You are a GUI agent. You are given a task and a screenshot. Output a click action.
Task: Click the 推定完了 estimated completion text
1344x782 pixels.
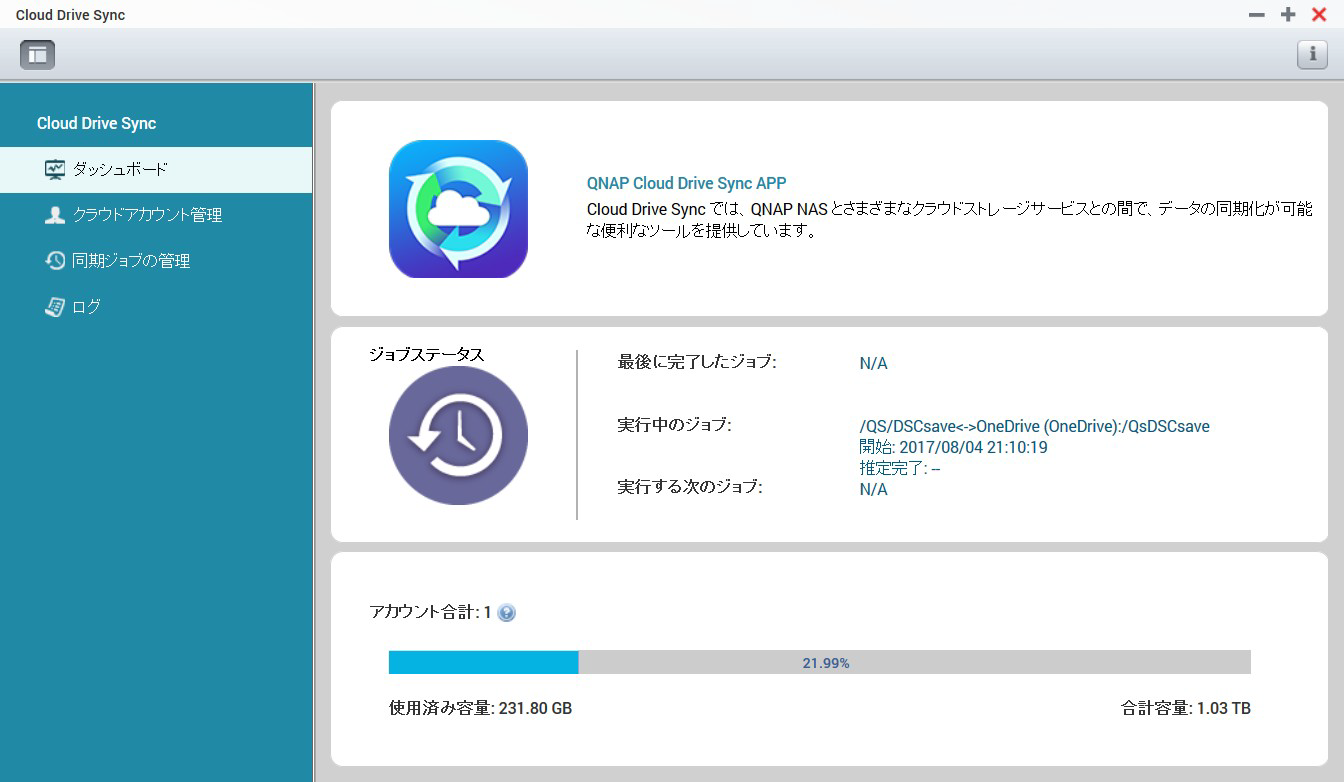pyautogui.click(x=900, y=468)
